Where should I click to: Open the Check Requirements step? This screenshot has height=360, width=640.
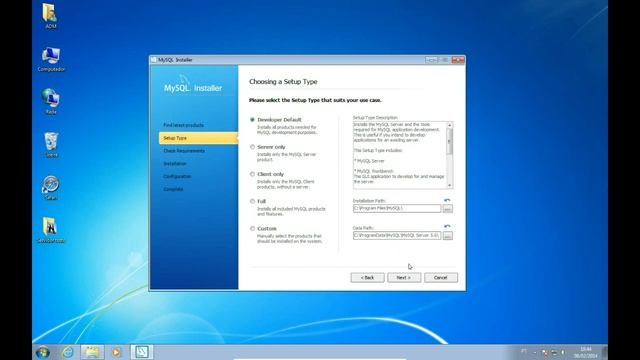[184, 151]
